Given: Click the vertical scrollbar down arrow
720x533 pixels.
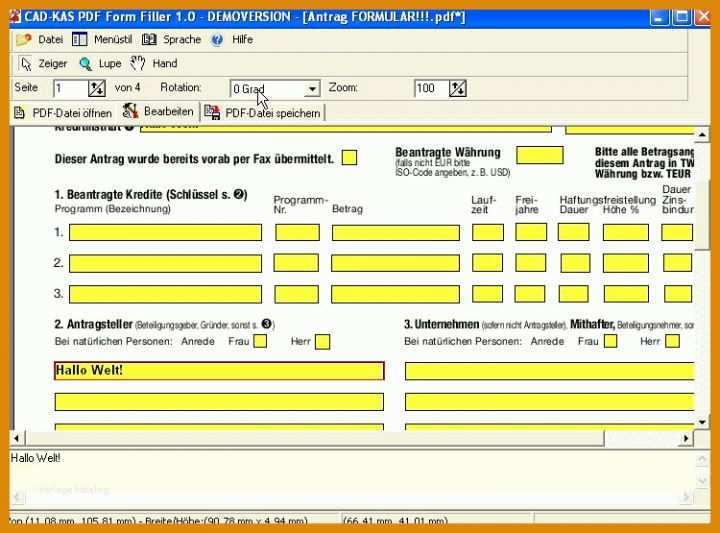Looking at the screenshot, I should pyautogui.click(x=702, y=422).
